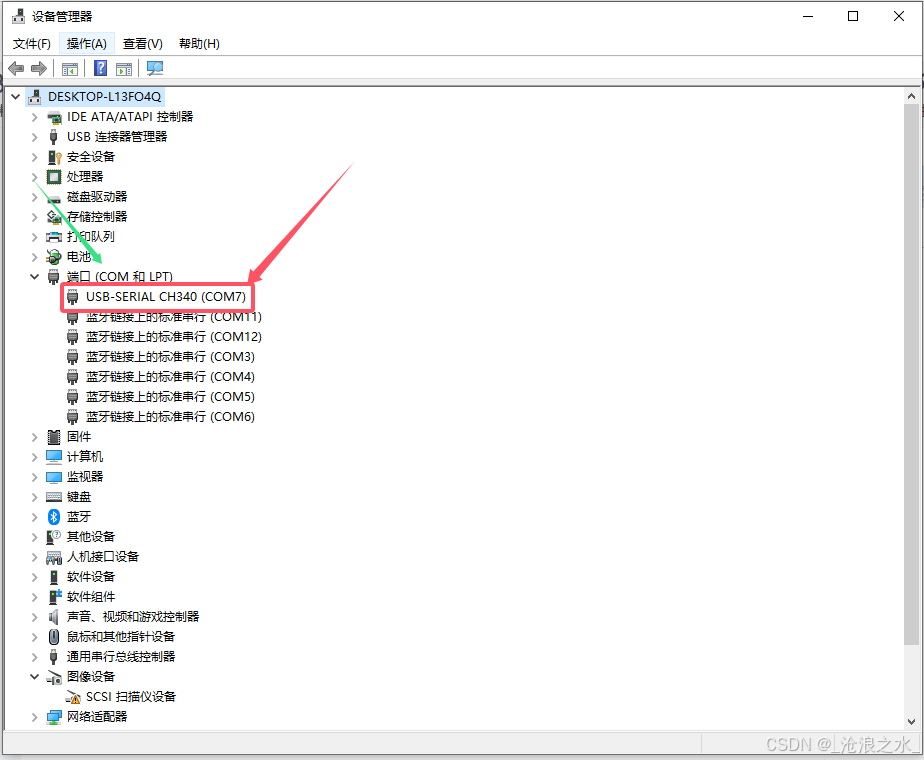Image resolution: width=924 pixels, height=760 pixels.
Task: Expand the 其他设备 node
Action: pyautogui.click(x=35, y=537)
